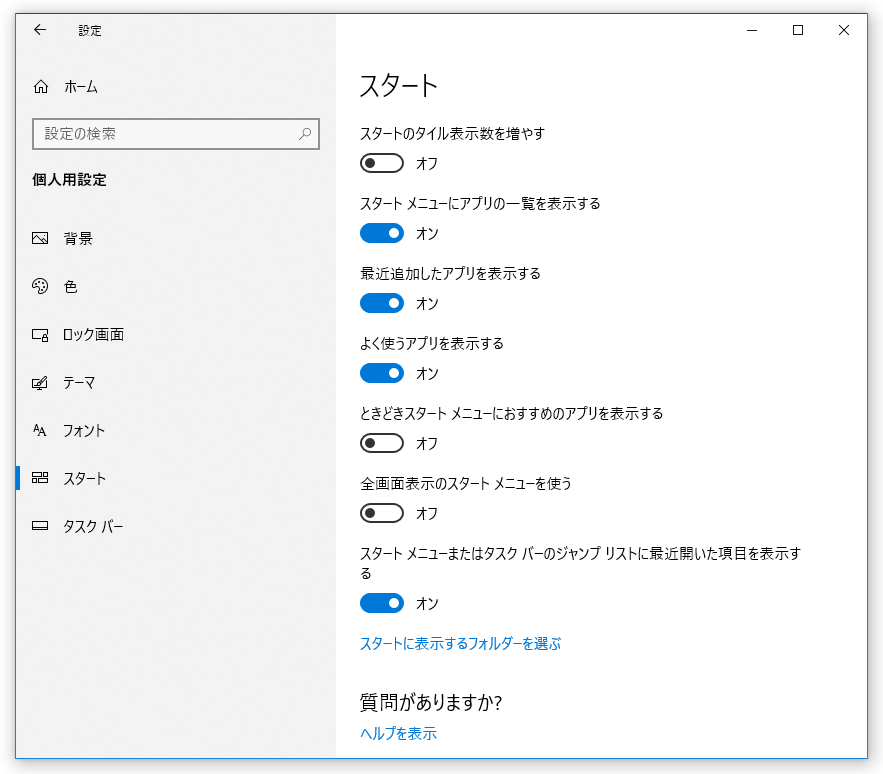Enable 全画面表示のスタート メニュー toggle
Screen dimensions: 883x774
point(382,513)
